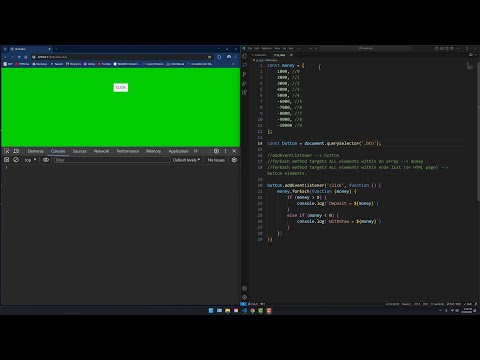Viewport: 480px width, 360px height.
Task: Open DevTools settings gear beside the tabs
Action: (x=216, y=151)
